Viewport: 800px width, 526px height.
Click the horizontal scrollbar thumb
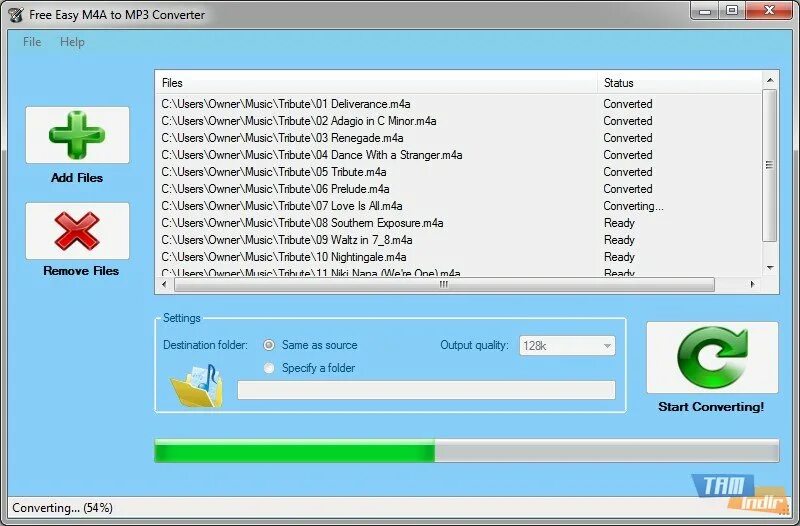click(444, 285)
